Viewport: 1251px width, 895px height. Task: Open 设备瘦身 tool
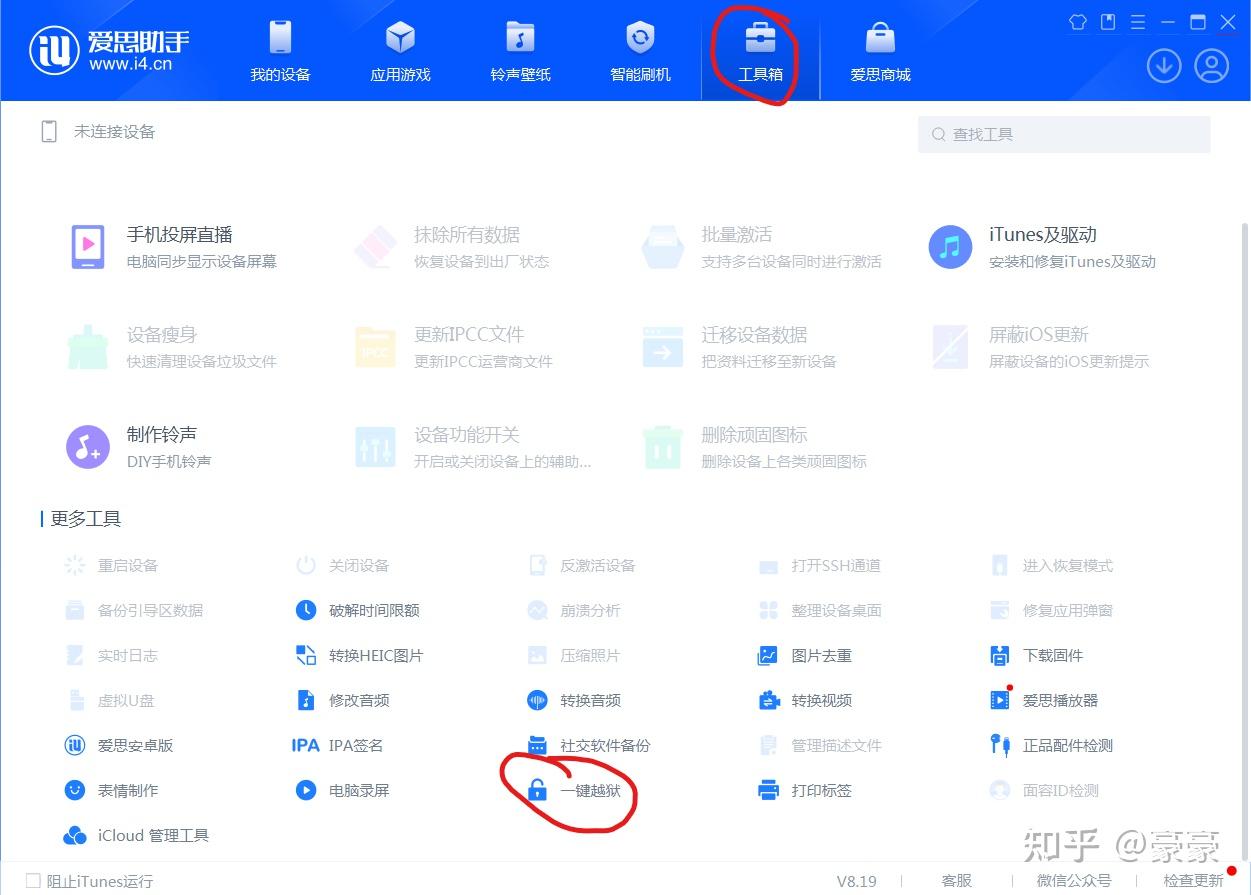[171, 347]
